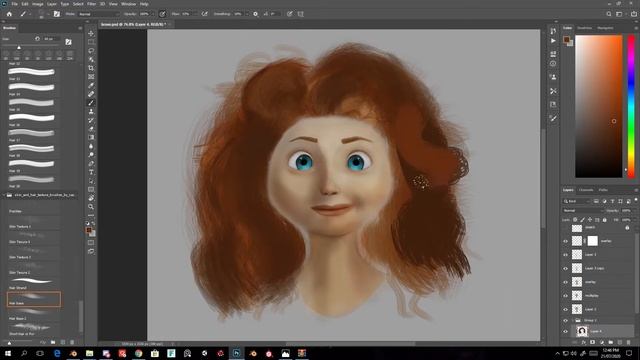Open the Flow value dropdown
Viewport: 640px width, 360px height.
(195, 14)
